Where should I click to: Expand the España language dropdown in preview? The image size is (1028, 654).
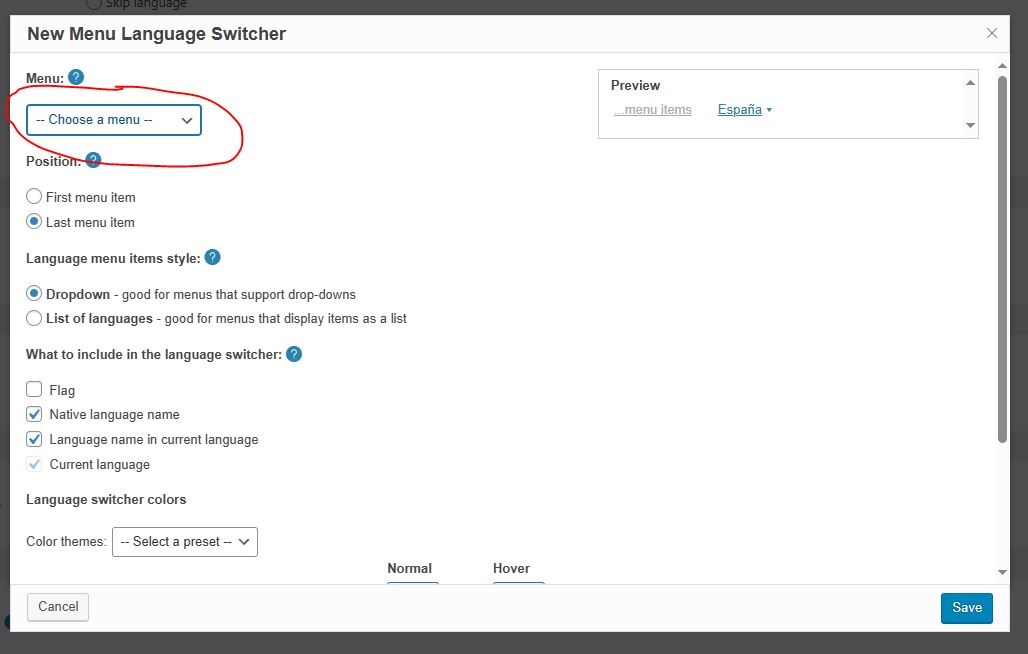pos(744,110)
